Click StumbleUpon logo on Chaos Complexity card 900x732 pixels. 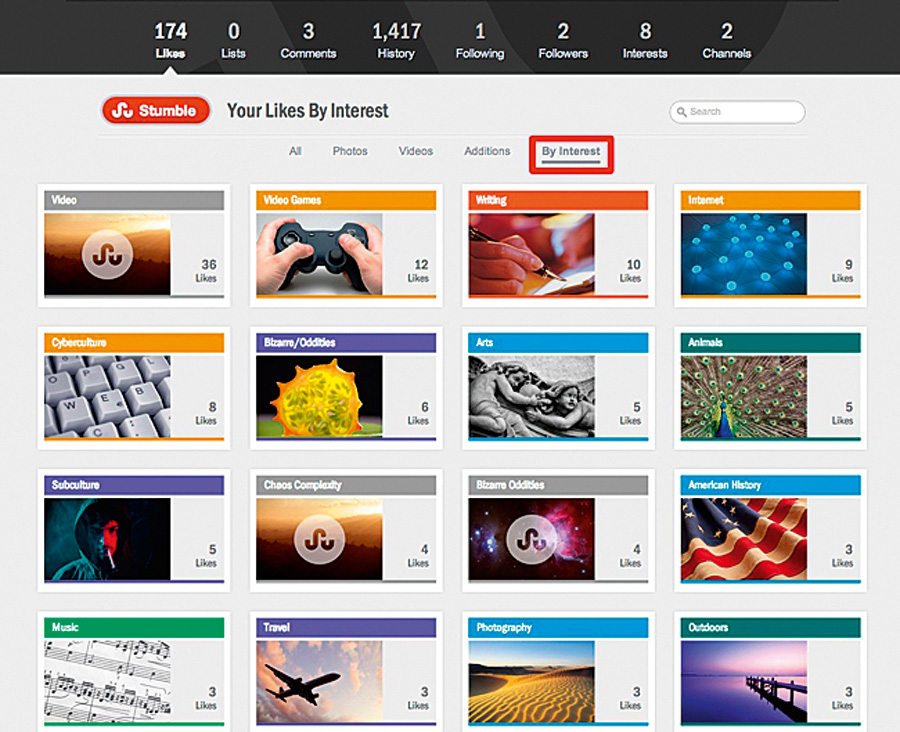[319, 539]
